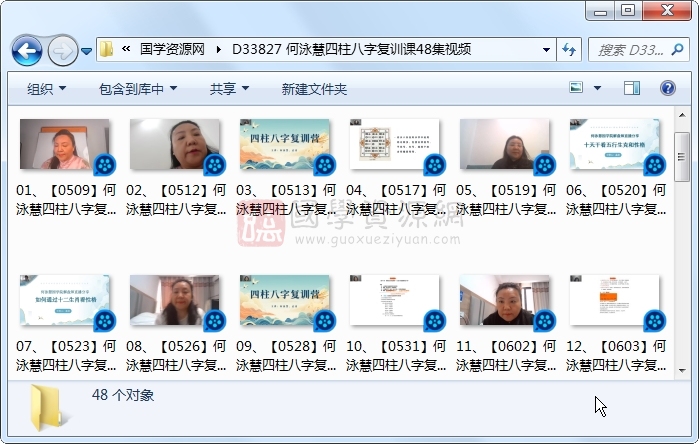Click the search magnifier icon
The image size is (699, 444).
click(678, 49)
